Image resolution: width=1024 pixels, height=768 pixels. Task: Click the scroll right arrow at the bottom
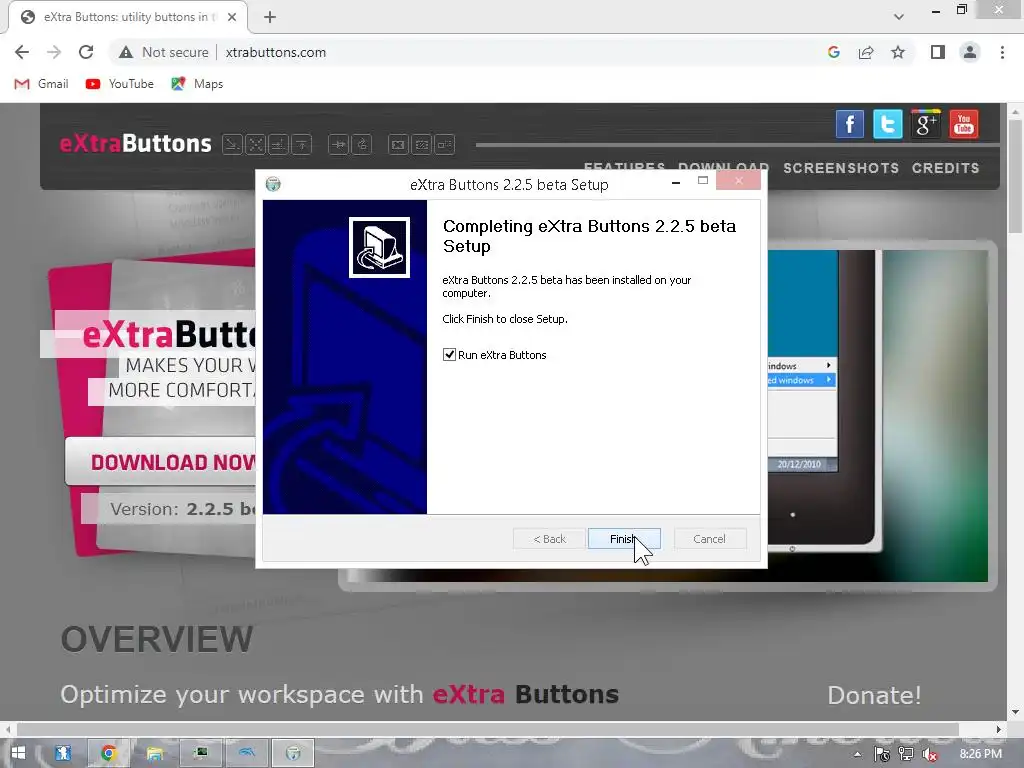click(998, 729)
